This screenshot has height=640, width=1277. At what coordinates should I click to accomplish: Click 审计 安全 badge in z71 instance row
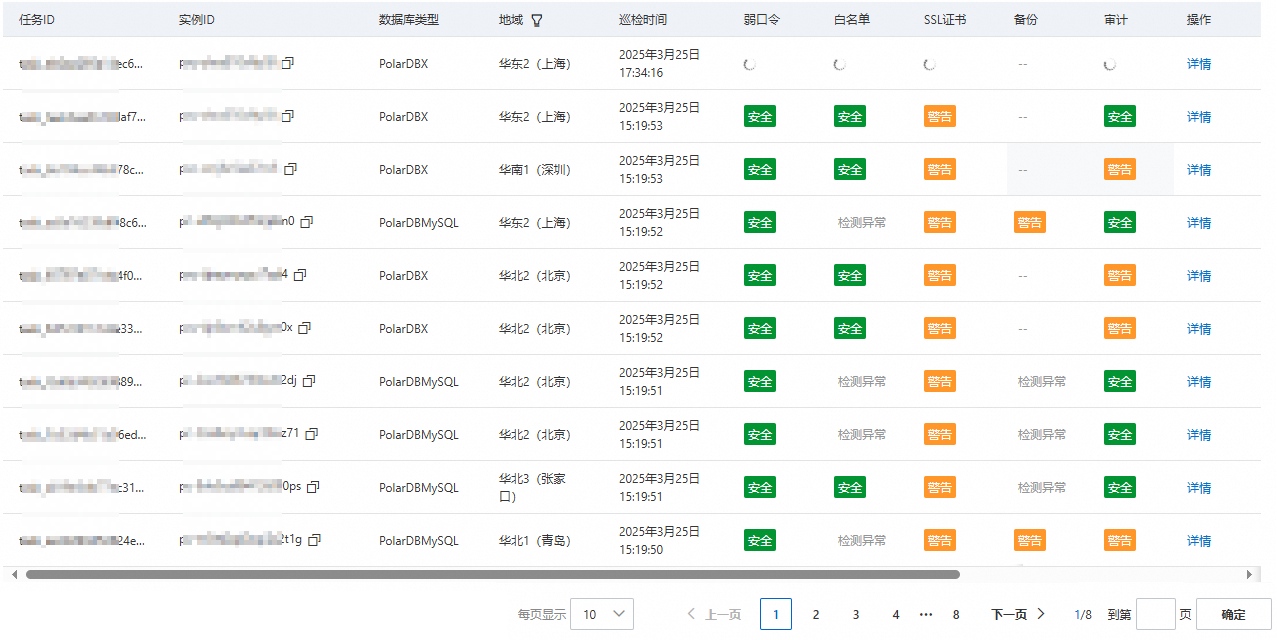pos(1120,434)
